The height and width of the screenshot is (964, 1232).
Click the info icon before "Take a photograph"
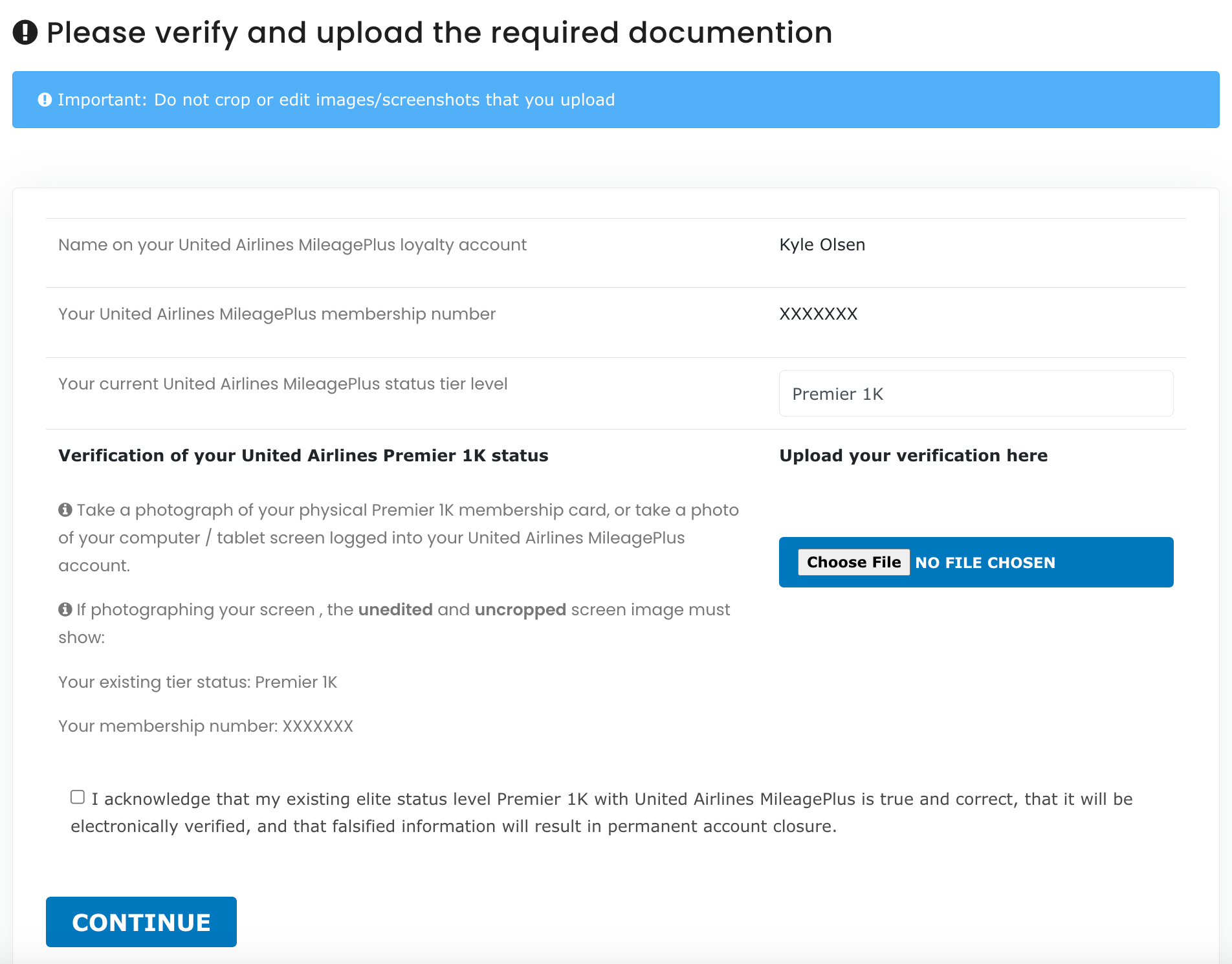pyautogui.click(x=65, y=510)
